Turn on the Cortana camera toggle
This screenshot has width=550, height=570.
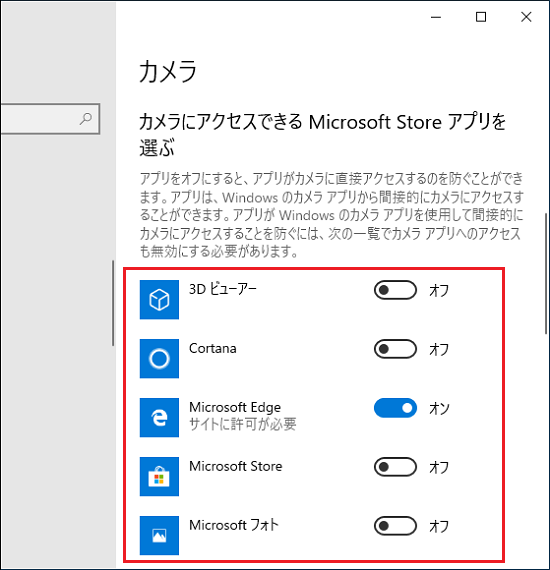395,349
